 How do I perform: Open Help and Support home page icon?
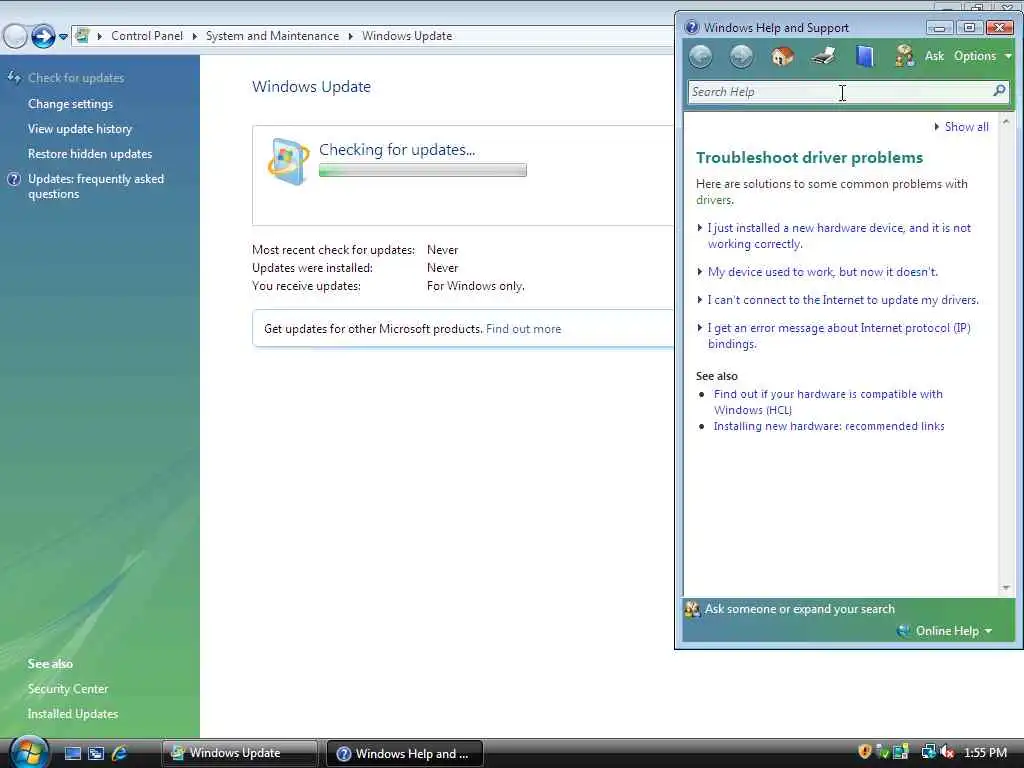point(782,57)
